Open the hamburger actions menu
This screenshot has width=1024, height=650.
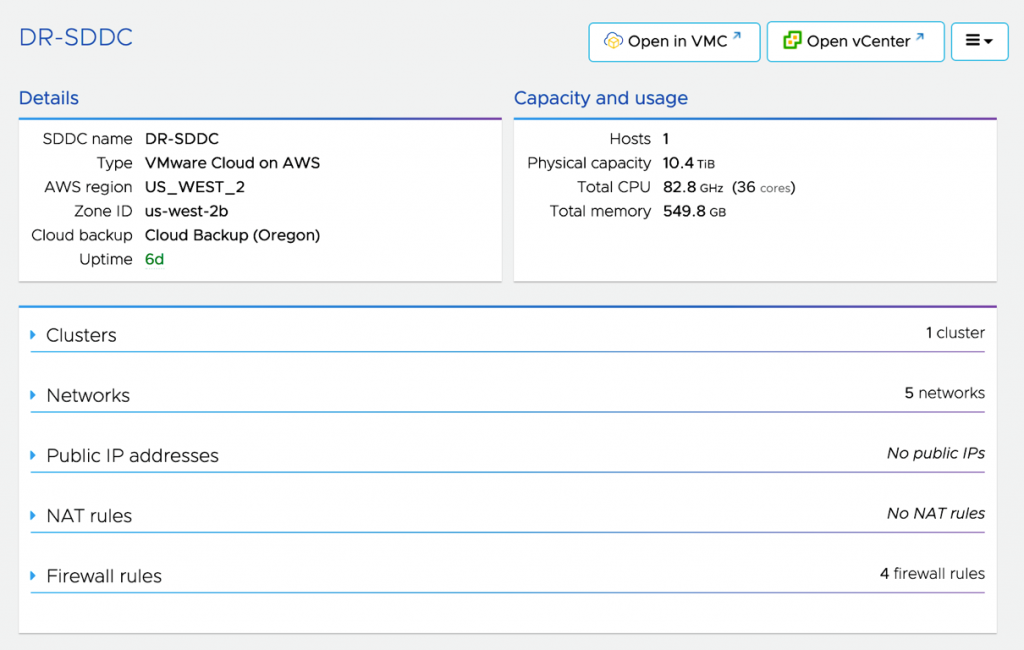(979, 42)
